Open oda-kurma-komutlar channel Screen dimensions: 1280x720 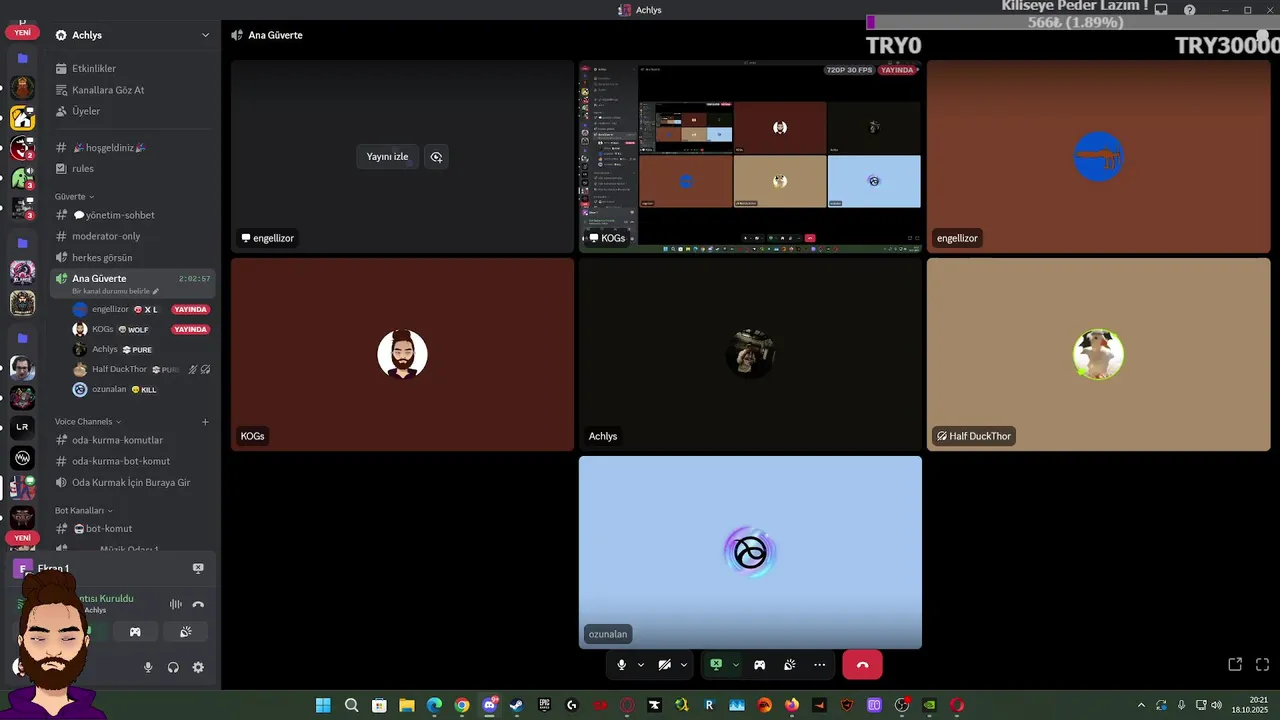pos(133,440)
